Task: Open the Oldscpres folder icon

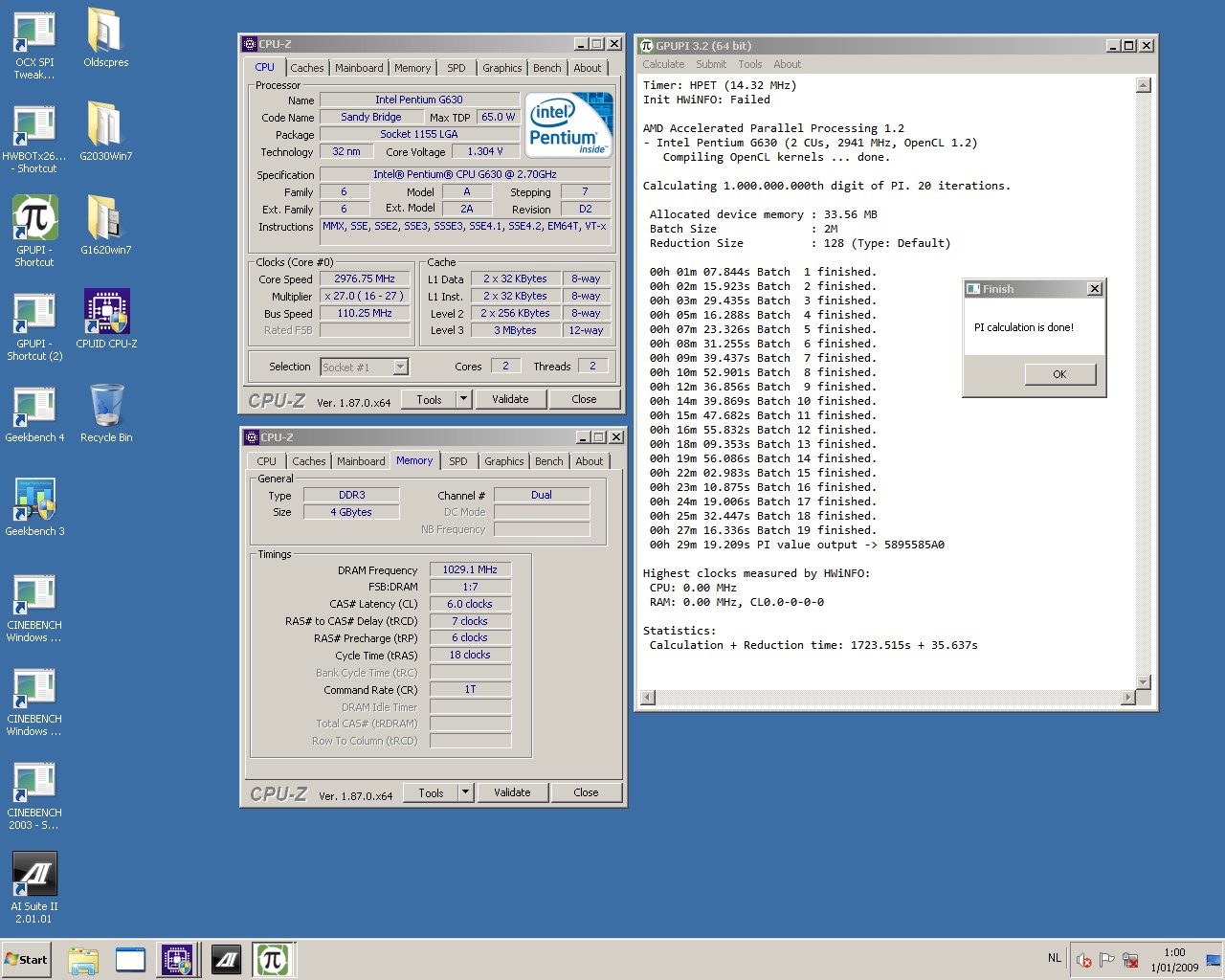Action: point(105,38)
